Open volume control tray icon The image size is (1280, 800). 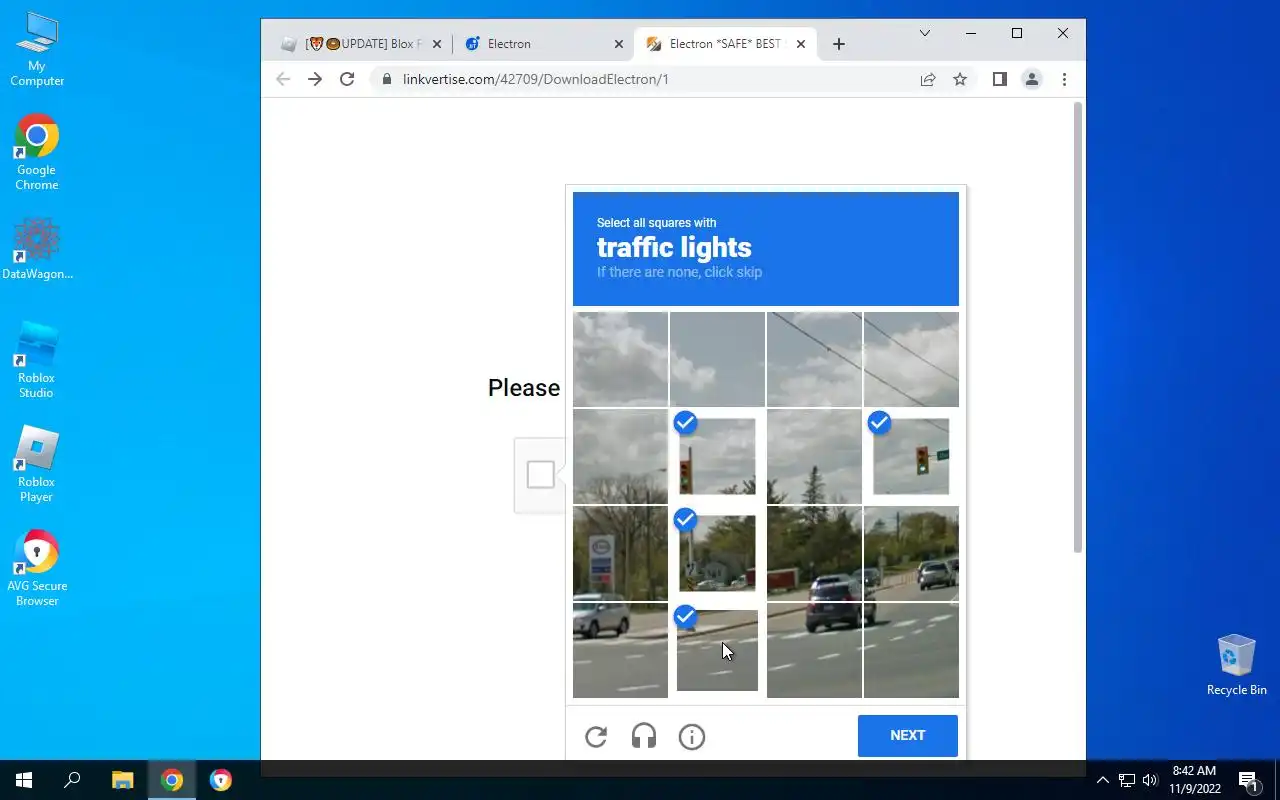coord(1149,780)
